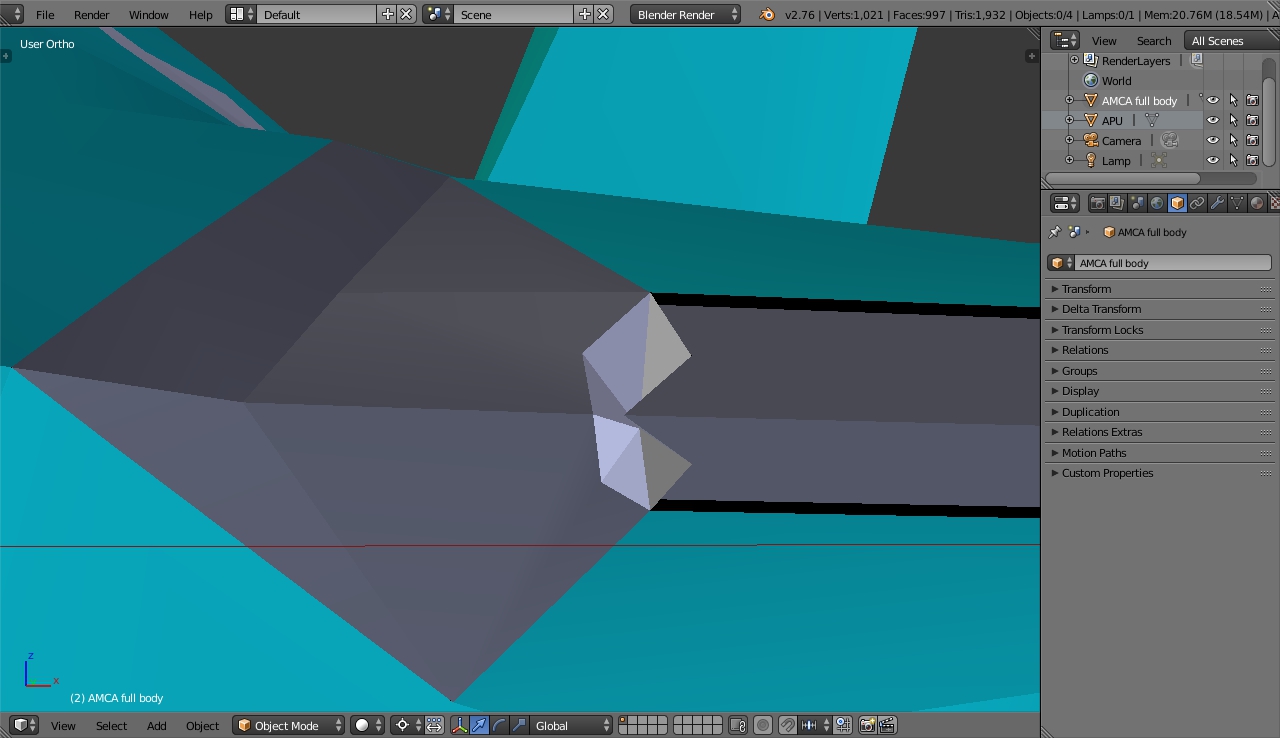The image size is (1280, 738).
Task: Expand the Duplication panel
Action: pyautogui.click(x=1160, y=411)
